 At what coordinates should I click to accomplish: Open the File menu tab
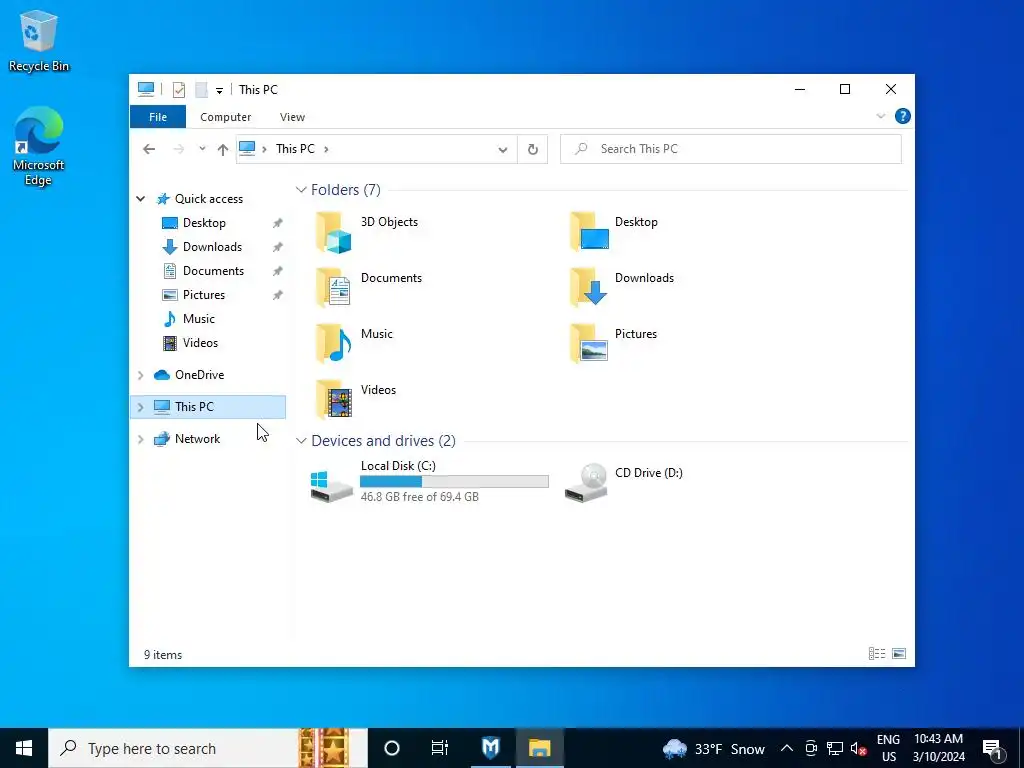(158, 117)
